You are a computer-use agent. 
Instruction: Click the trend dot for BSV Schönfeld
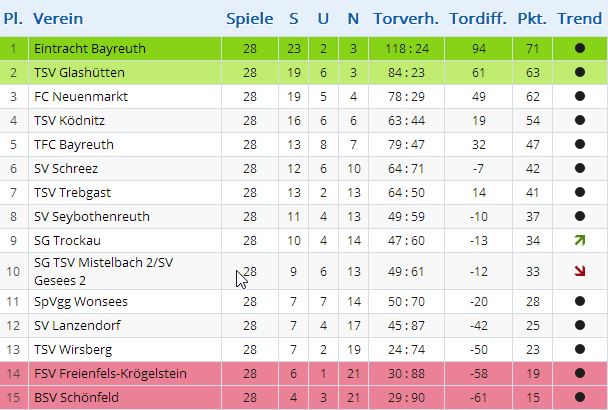coord(580,397)
